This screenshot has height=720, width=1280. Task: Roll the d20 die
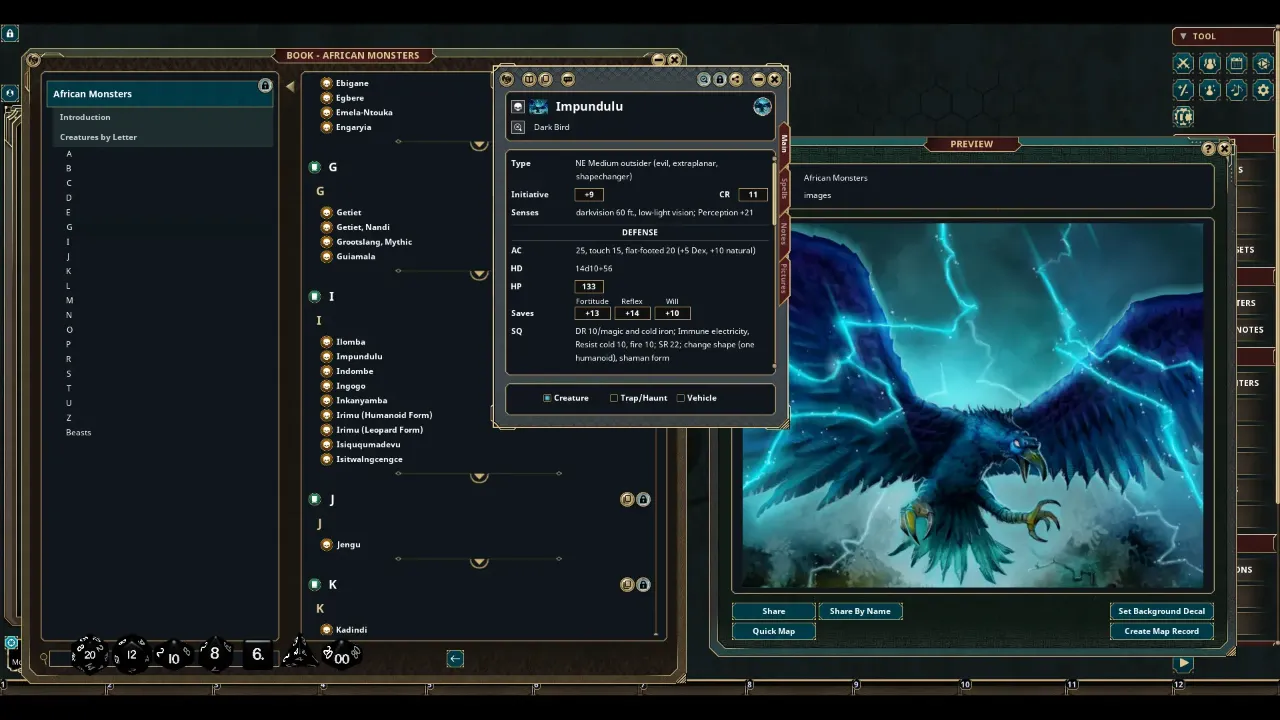point(89,655)
